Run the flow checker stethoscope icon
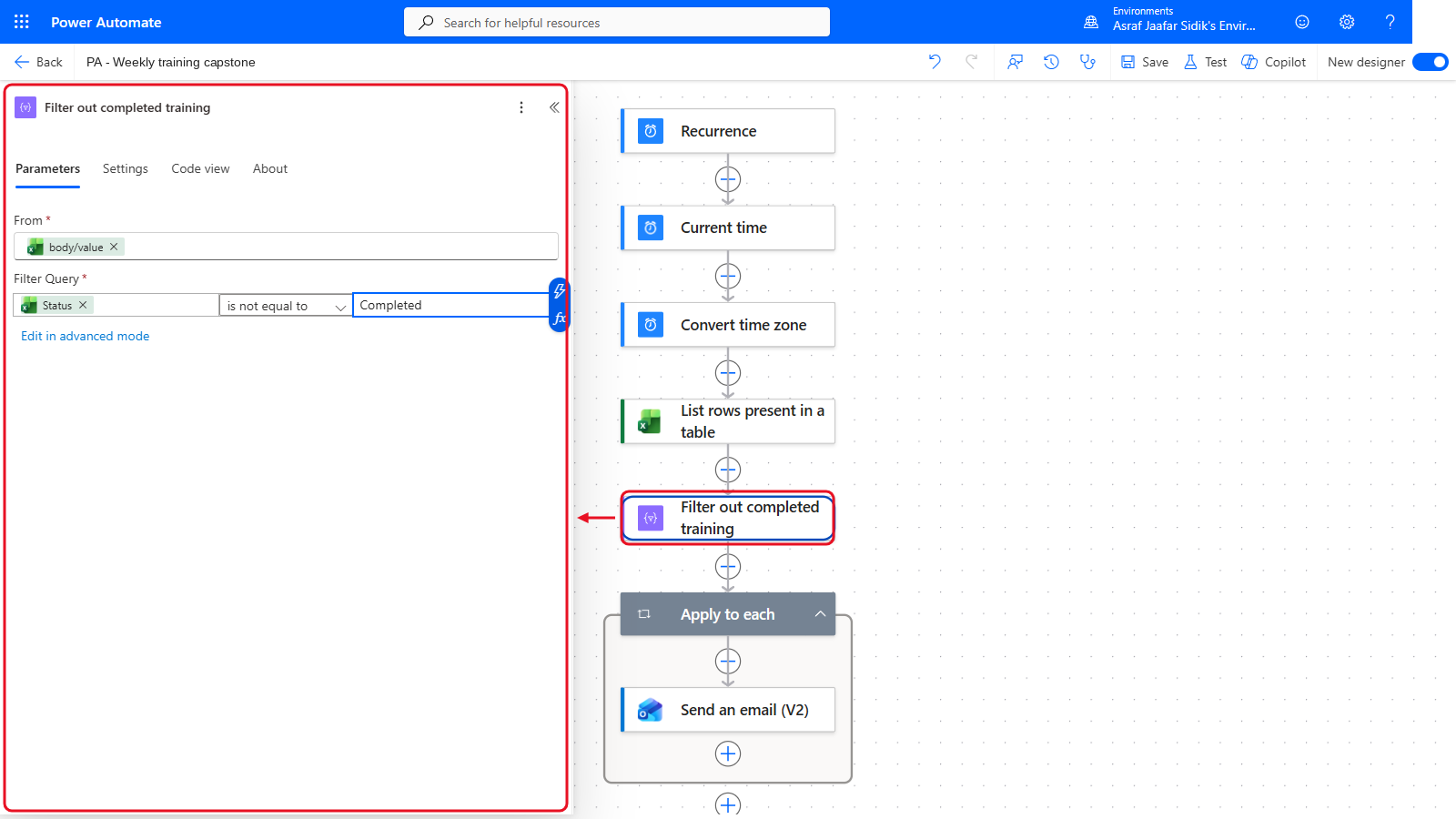The image size is (1456, 819). [x=1087, y=62]
